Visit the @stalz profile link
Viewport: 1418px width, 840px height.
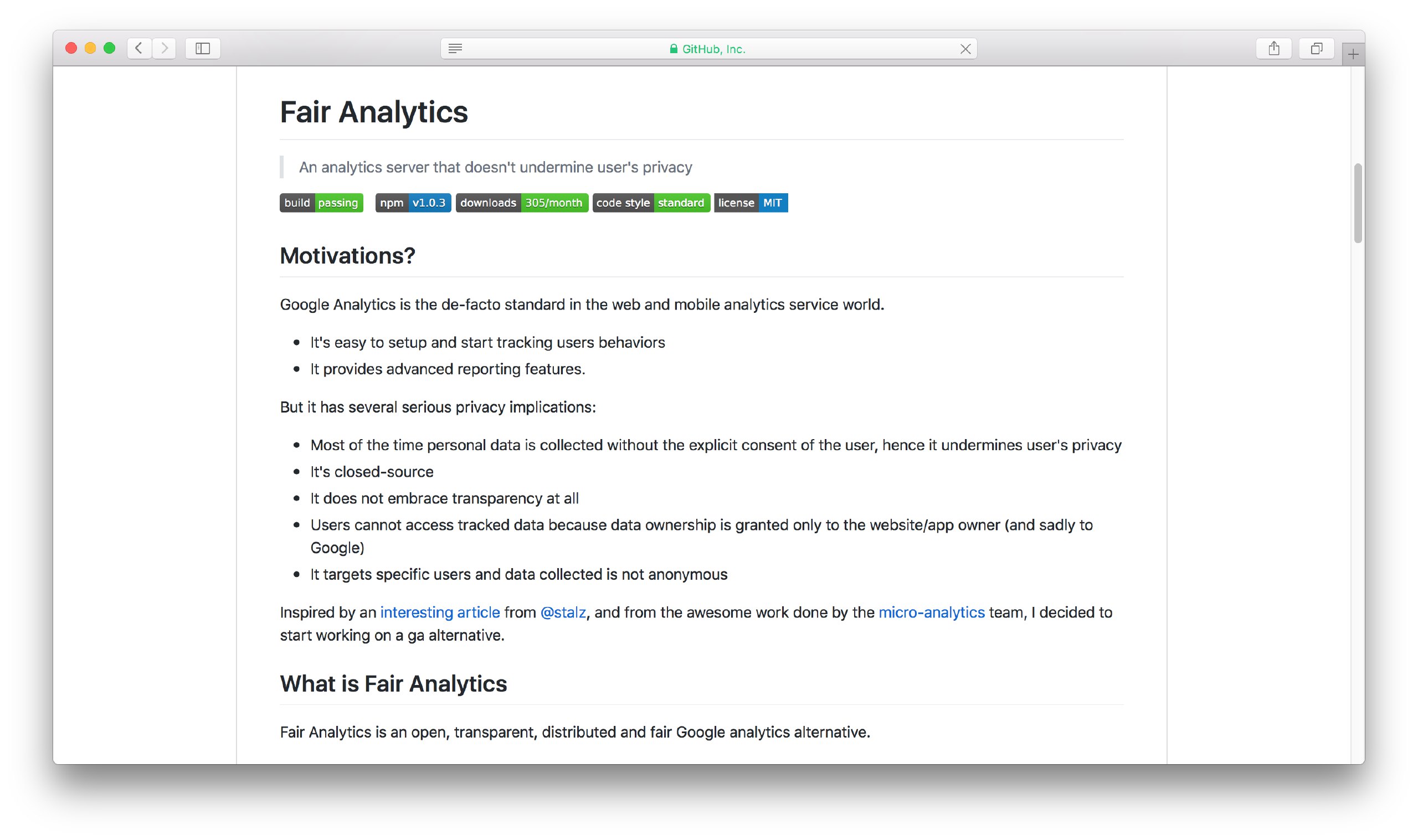pos(563,612)
